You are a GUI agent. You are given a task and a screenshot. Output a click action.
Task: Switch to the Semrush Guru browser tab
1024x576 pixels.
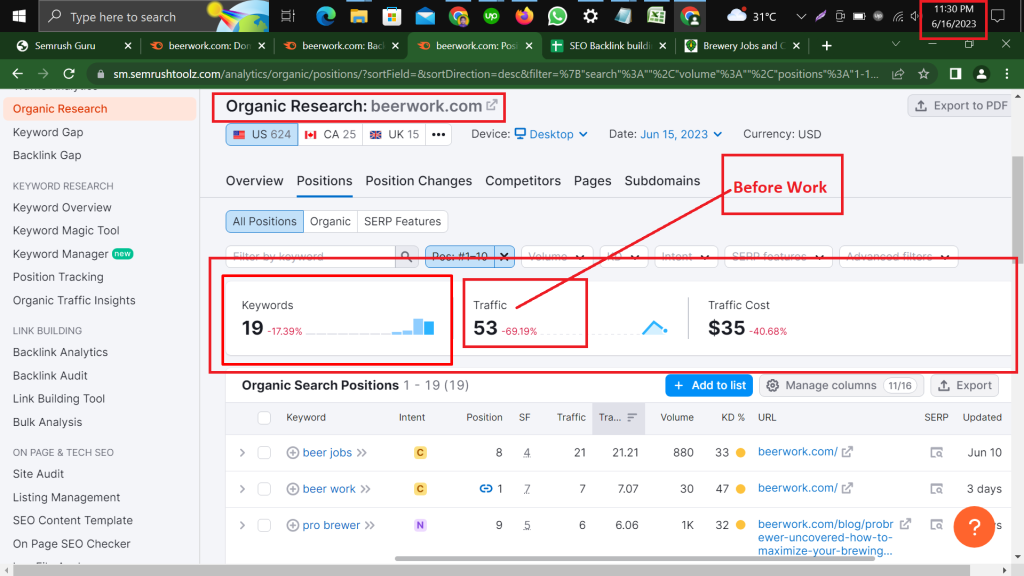coord(73,46)
